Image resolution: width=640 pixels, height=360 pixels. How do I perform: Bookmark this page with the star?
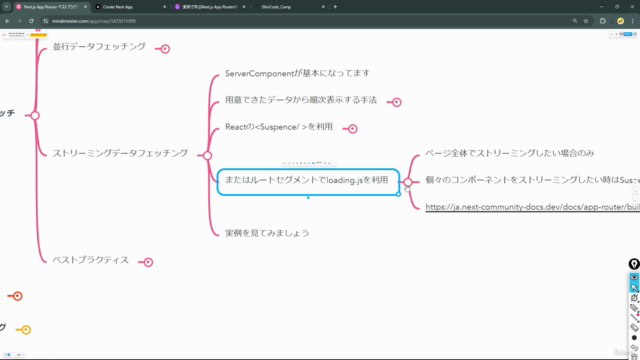[586, 21]
